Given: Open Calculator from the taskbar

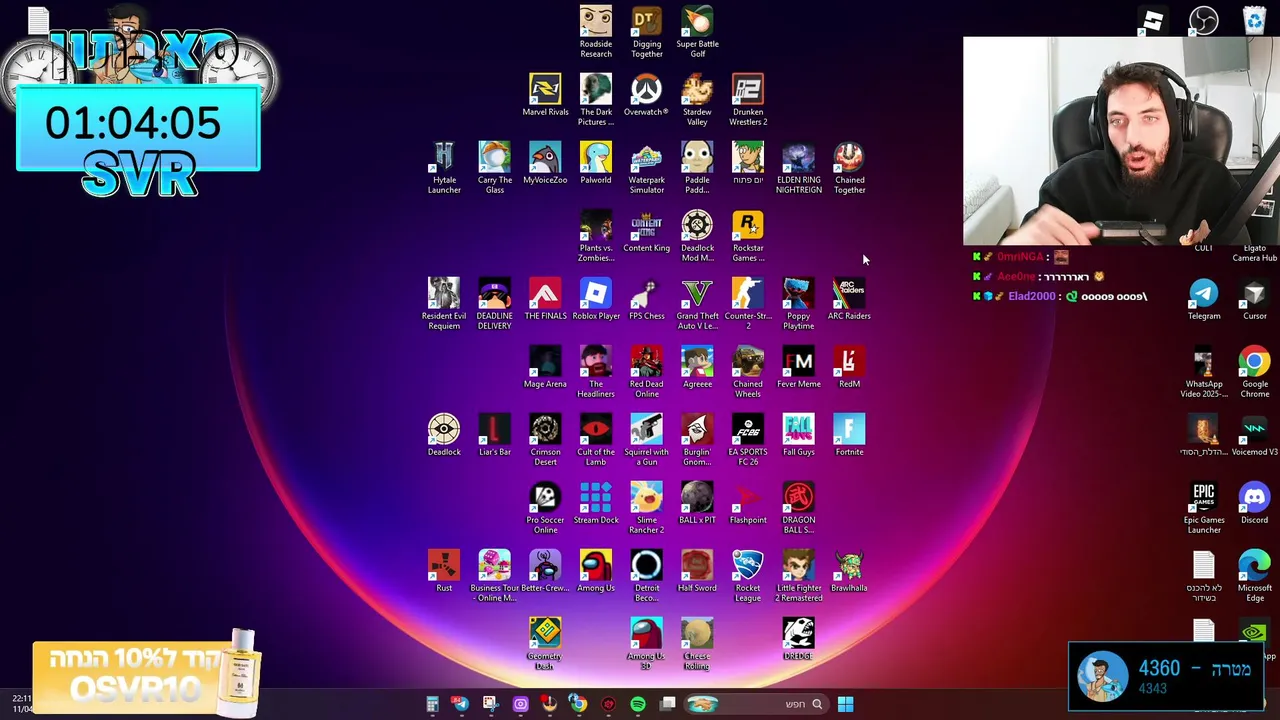Looking at the screenshot, I should (432, 704).
